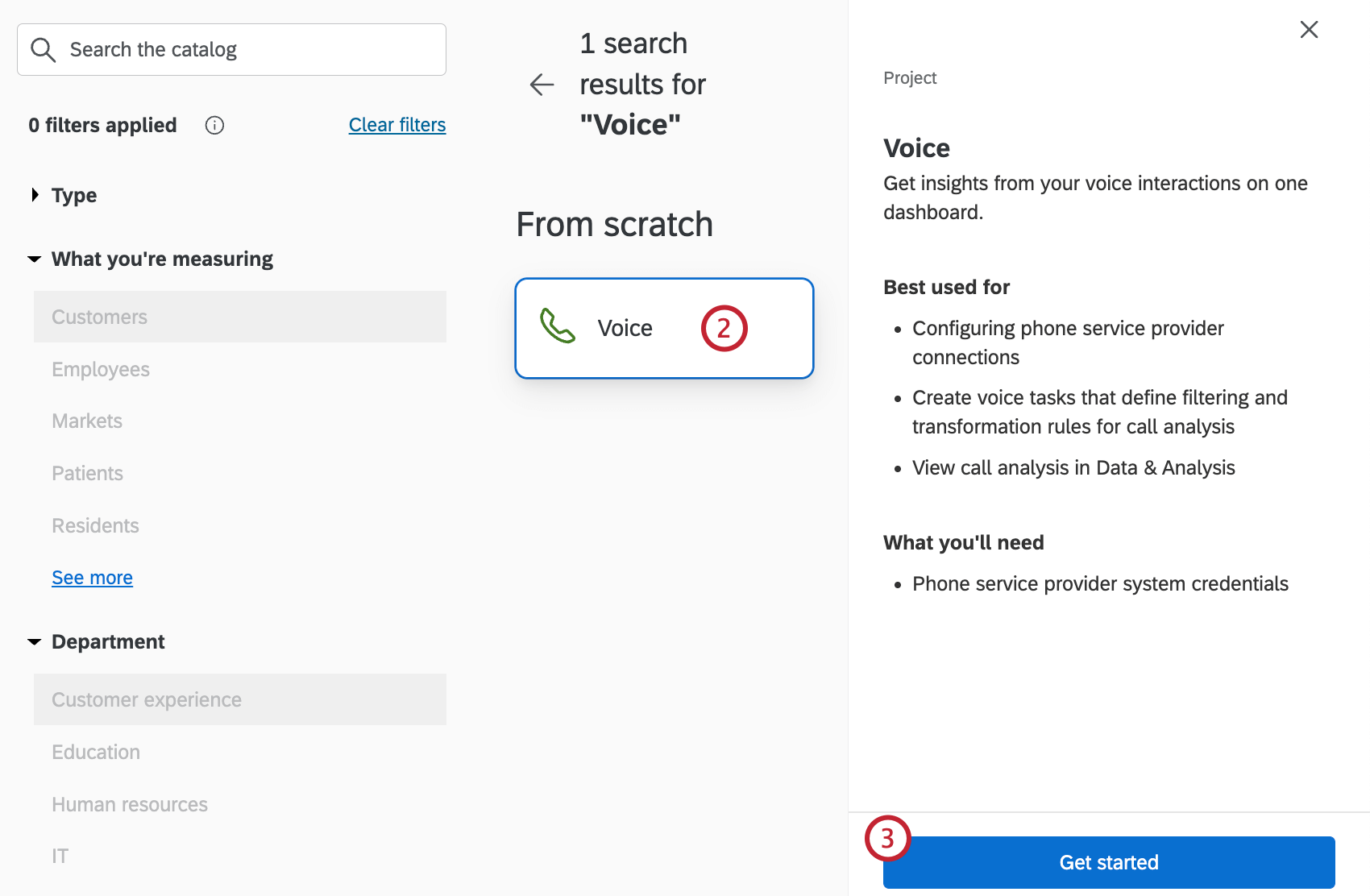The height and width of the screenshot is (896, 1370).
Task: Close the Voice project panel
Action: click(x=1309, y=30)
